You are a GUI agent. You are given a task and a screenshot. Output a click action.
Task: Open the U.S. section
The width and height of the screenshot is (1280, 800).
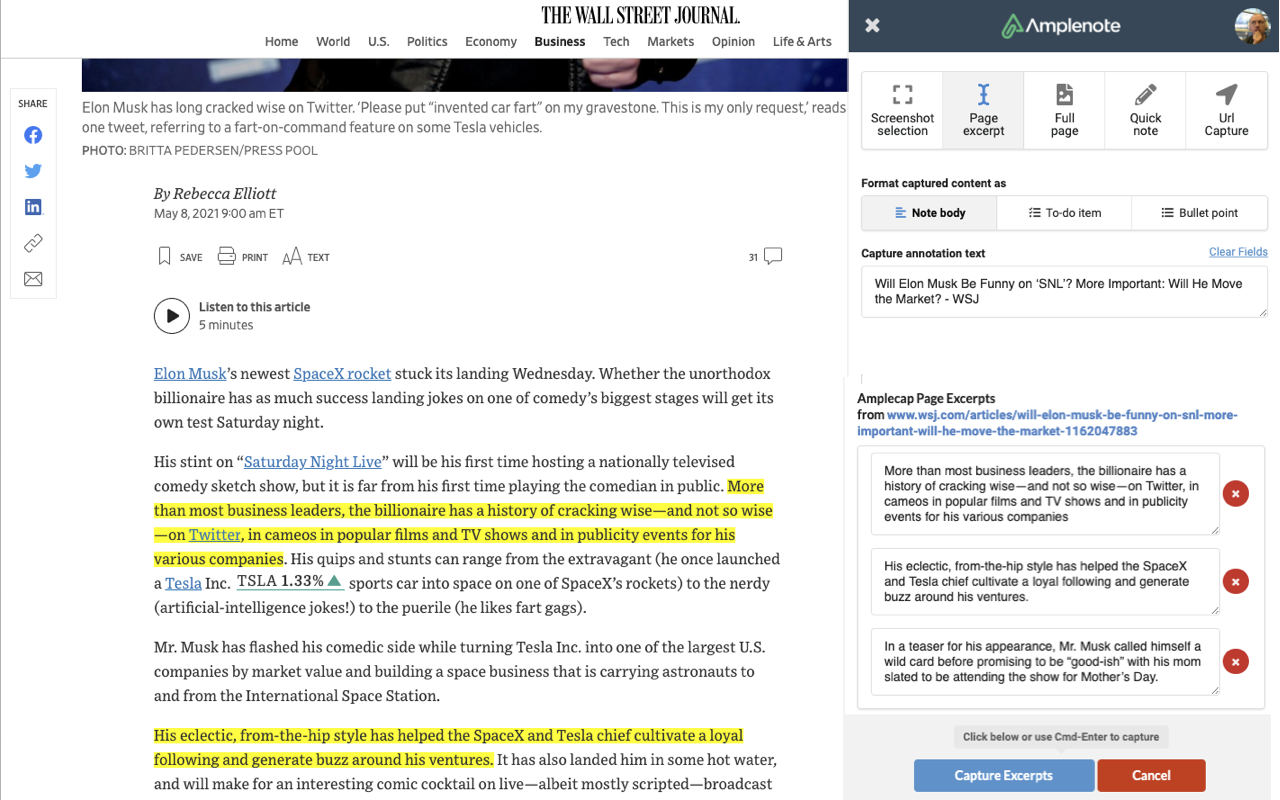click(378, 41)
